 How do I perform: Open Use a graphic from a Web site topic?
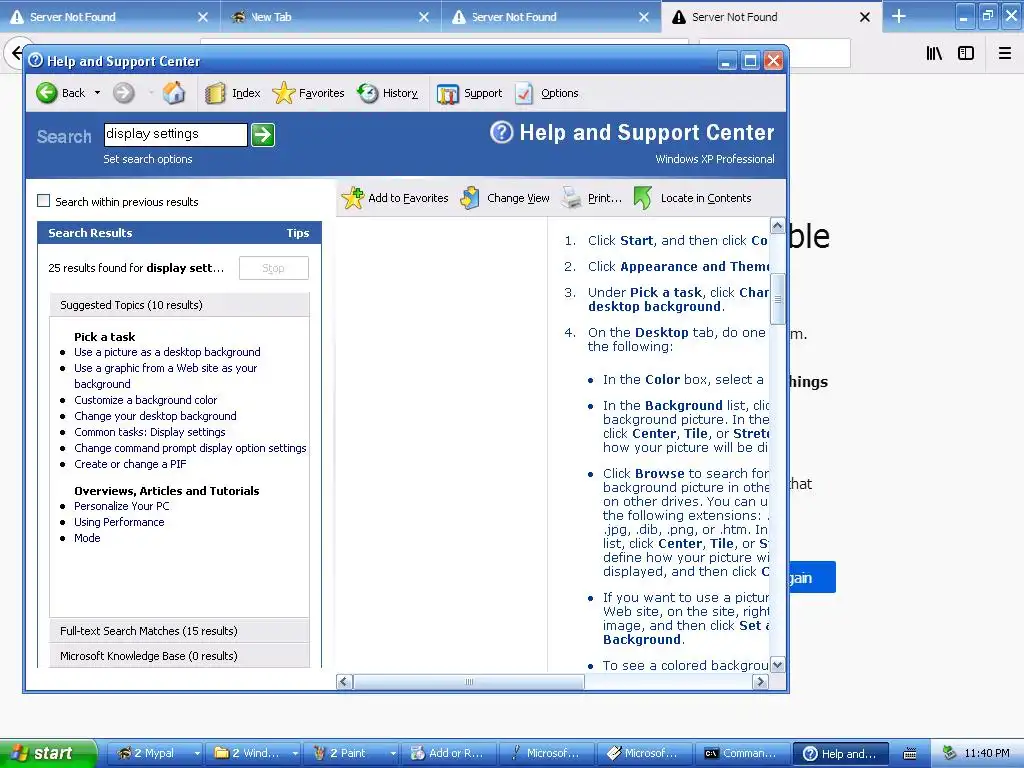click(x=166, y=376)
